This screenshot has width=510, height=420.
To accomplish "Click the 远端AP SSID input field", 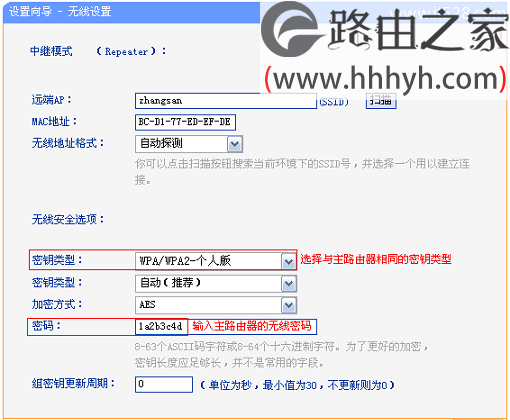I will (226, 101).
